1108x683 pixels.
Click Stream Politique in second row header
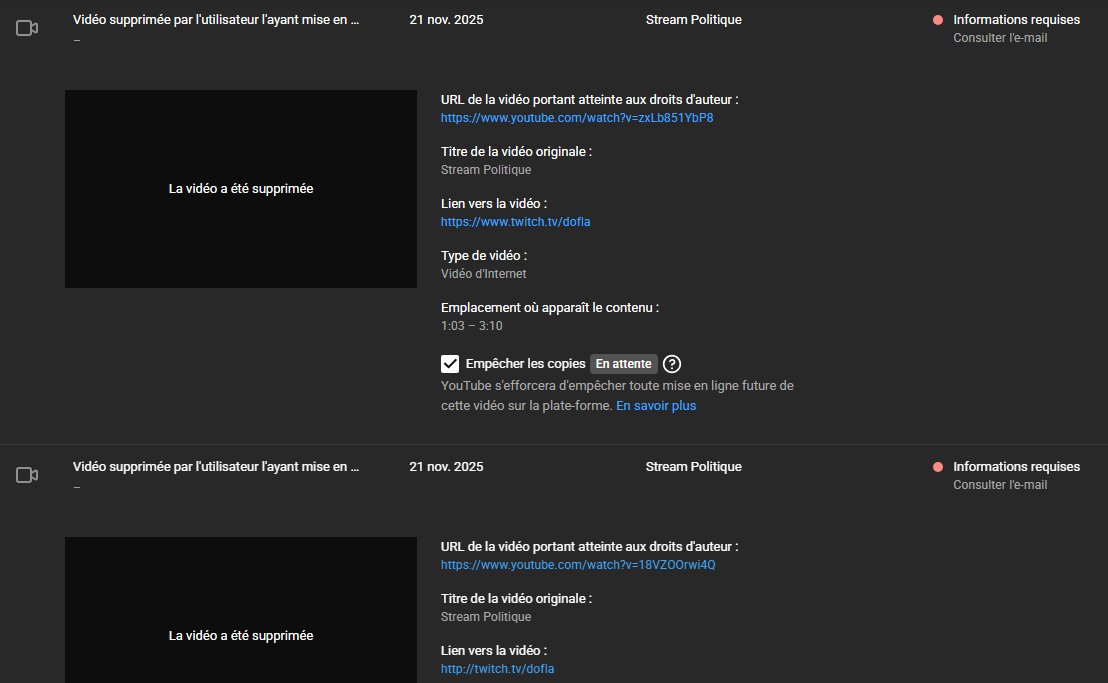point(693,467)
